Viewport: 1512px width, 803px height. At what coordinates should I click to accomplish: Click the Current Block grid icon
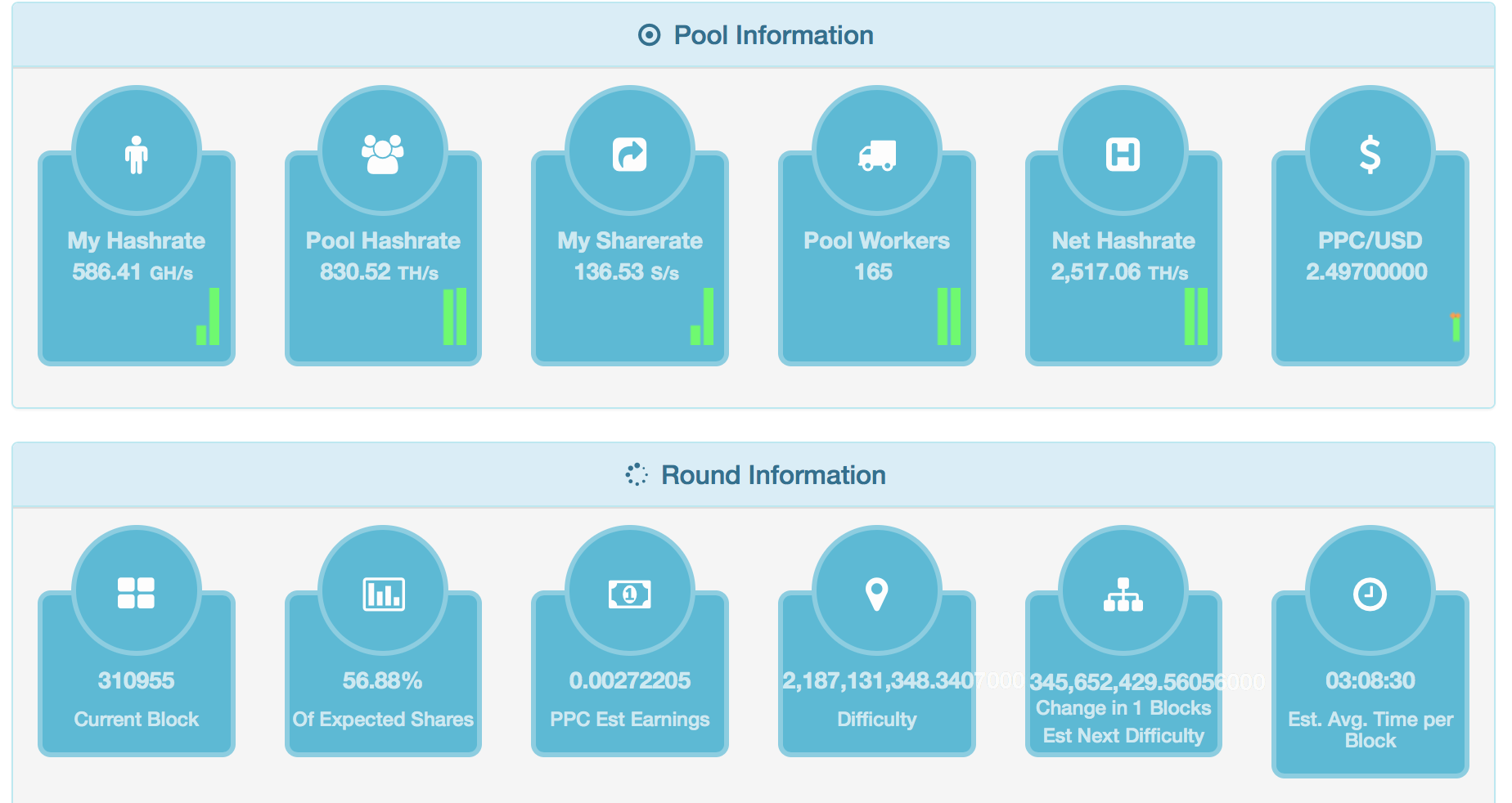(136, 593)
